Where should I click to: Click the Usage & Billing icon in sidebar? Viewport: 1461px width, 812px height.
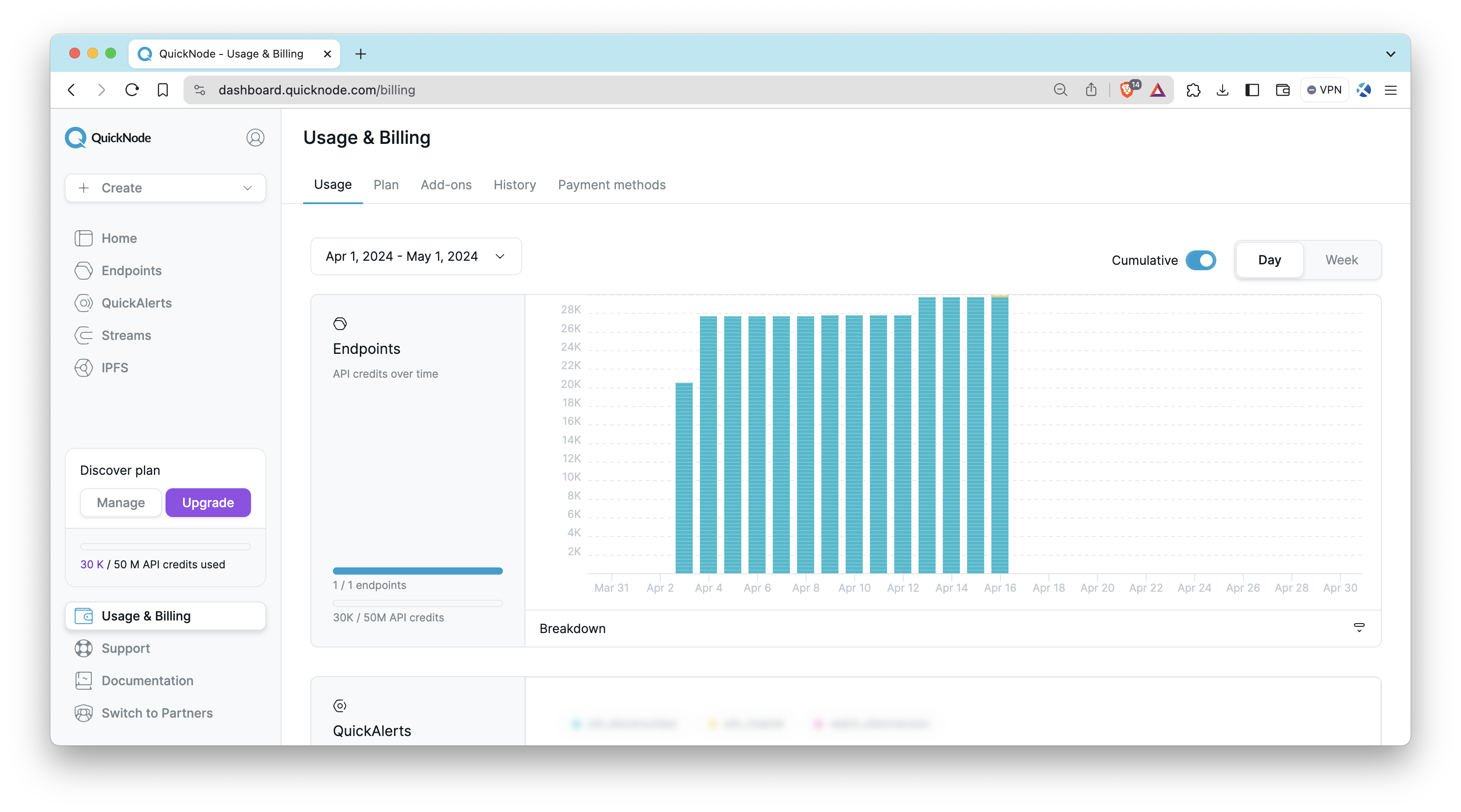tap(85, 615)
